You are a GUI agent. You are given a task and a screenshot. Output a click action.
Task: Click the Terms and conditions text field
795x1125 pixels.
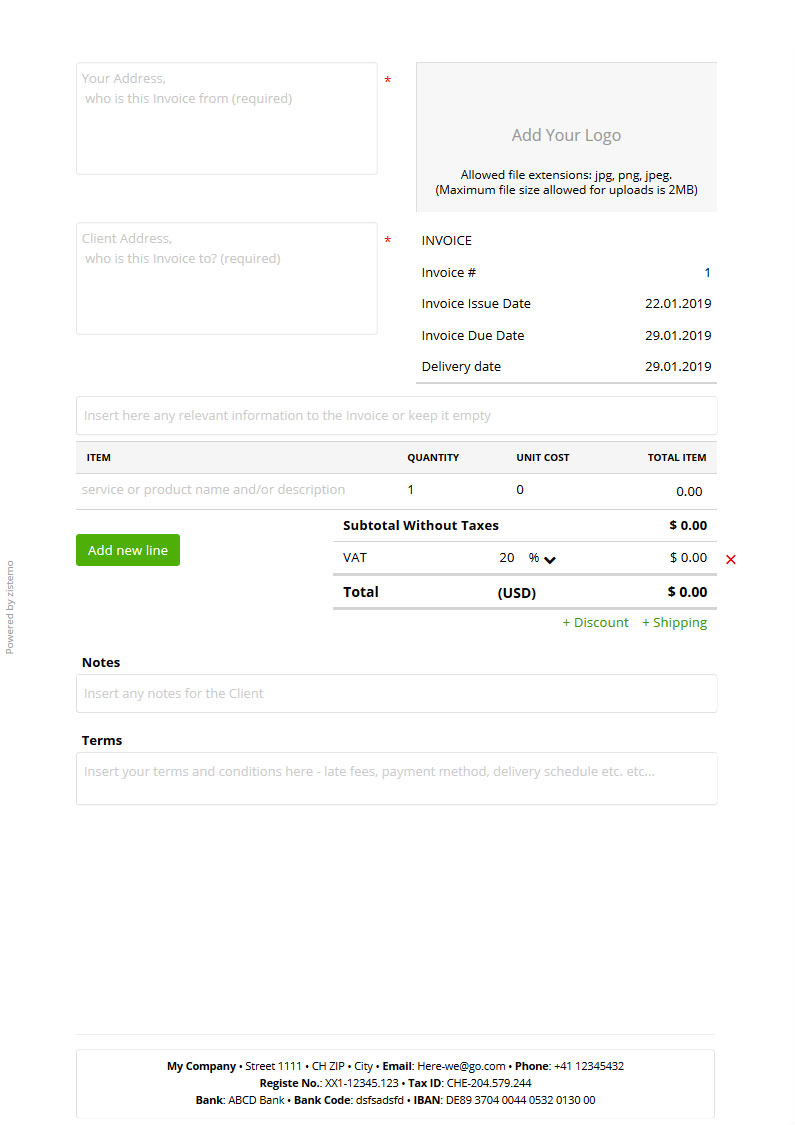tap(396, 778)
